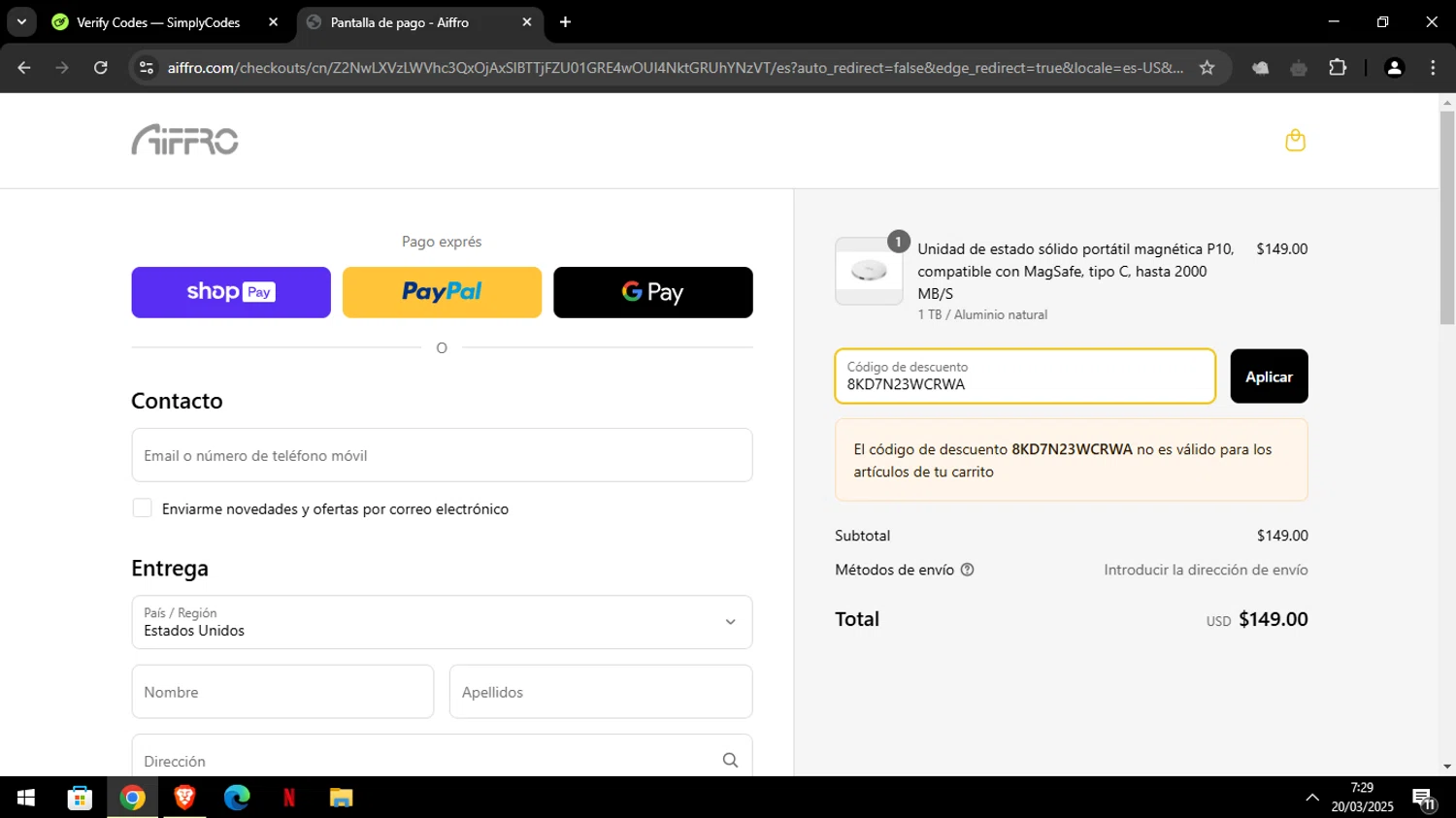Show hidden system tray icons
Viewport: 1456px width, 818px height.
point(1312,798)
